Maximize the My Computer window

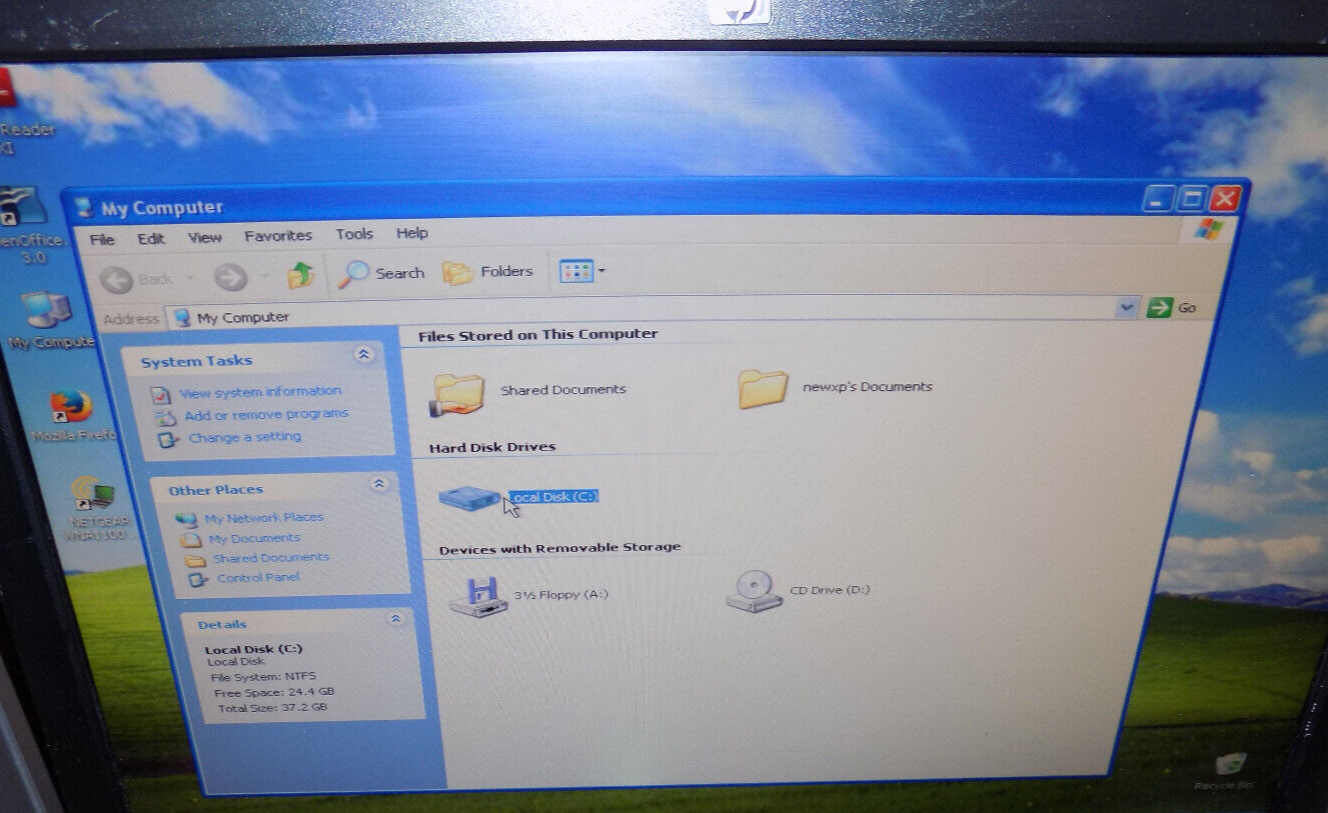pos(1191,198)
